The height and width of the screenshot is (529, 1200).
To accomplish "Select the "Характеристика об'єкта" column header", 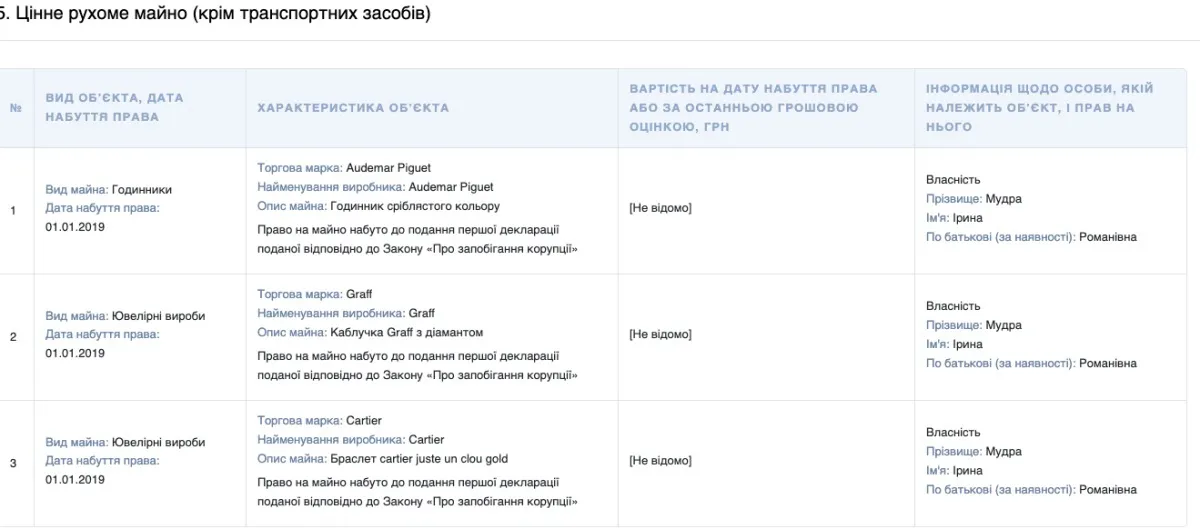I will [353, 108].
